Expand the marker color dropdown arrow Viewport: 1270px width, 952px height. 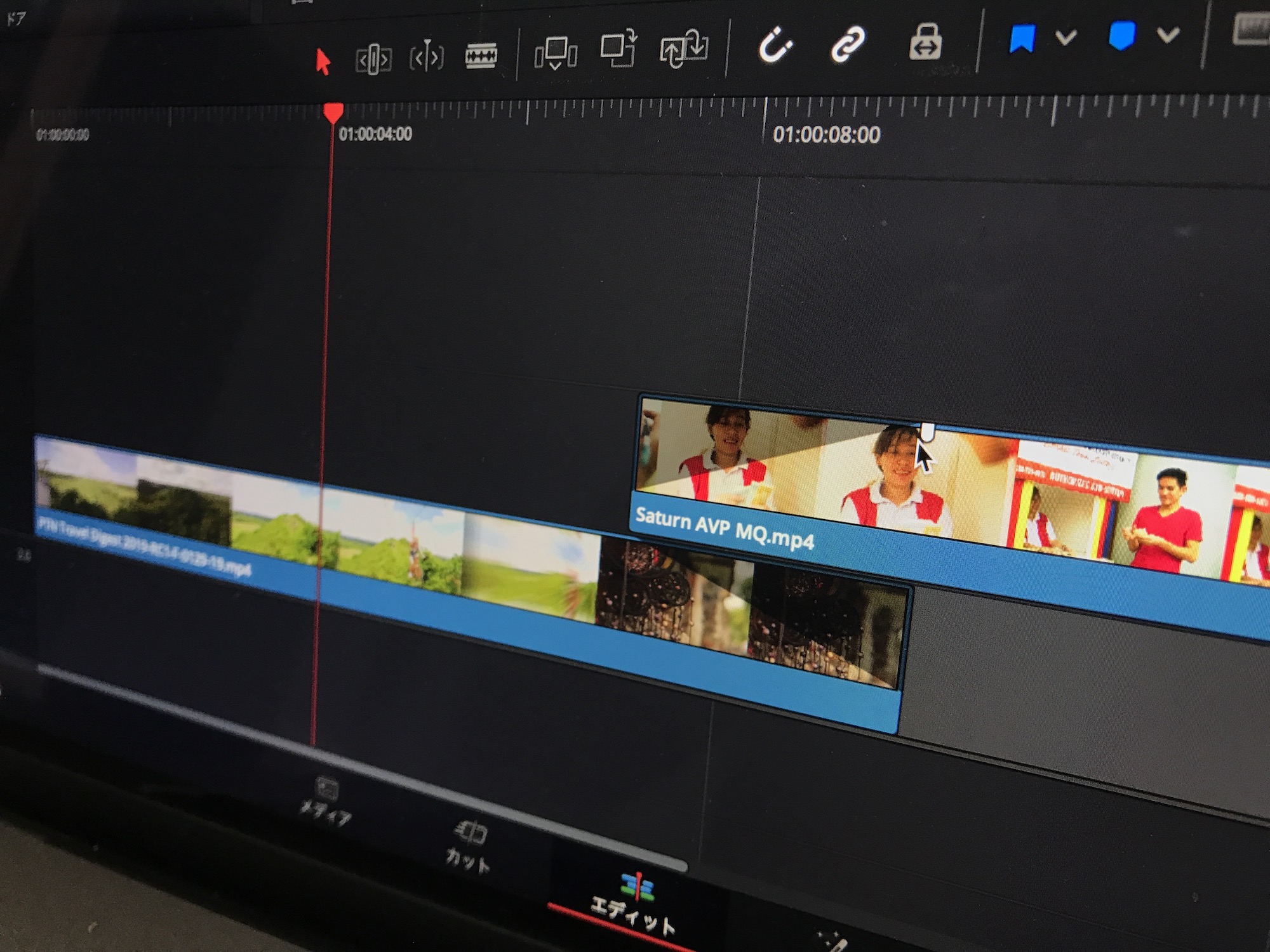coord(1168,34)
